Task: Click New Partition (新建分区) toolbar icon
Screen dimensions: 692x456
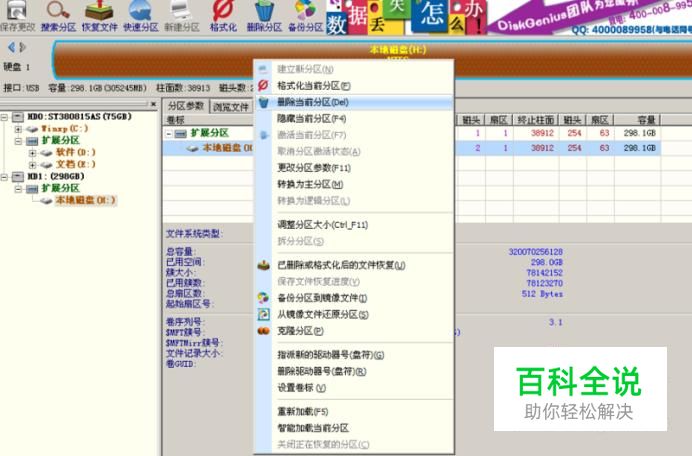Action: pos(182,16)
